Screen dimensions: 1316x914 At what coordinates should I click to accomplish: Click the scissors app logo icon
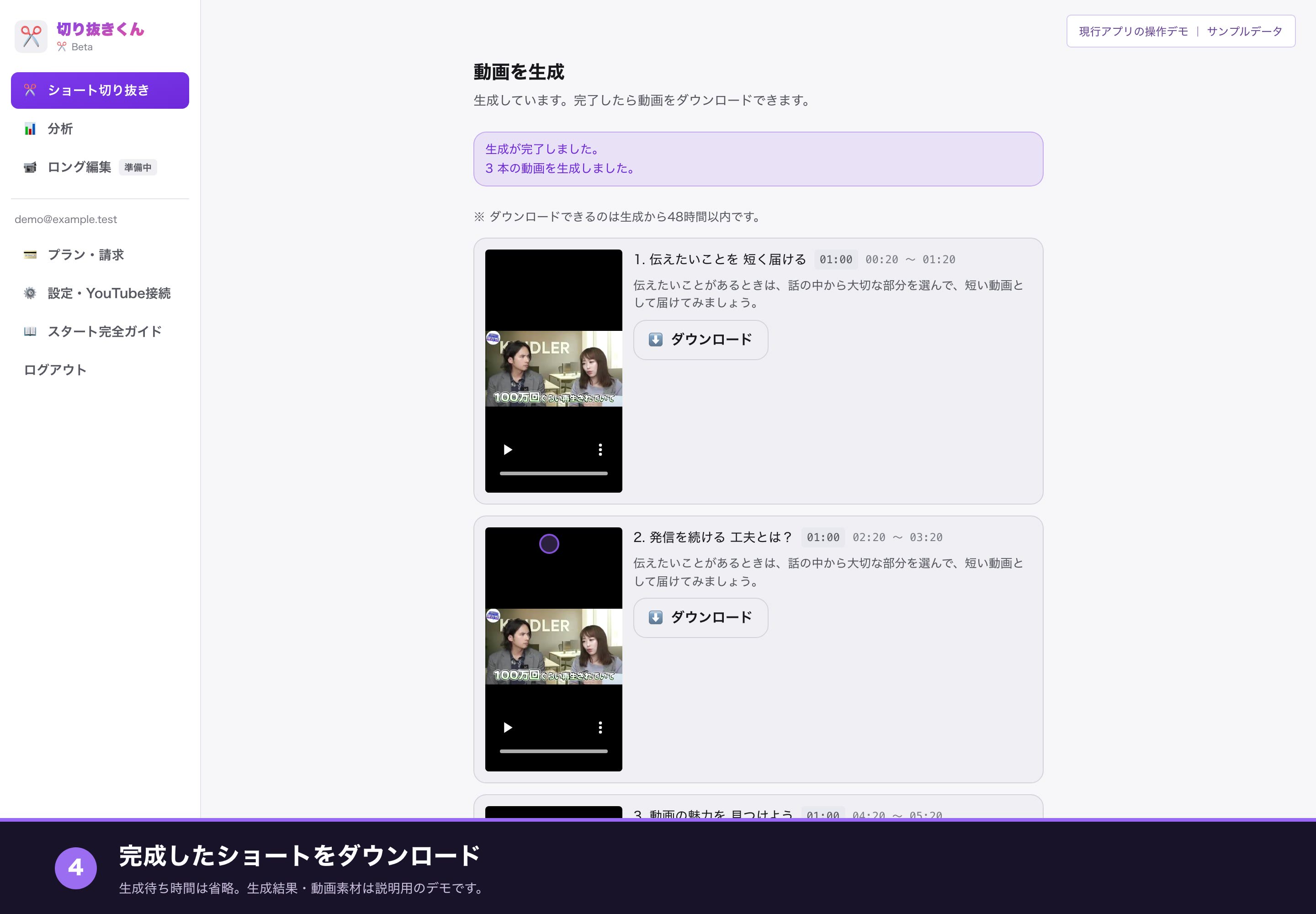(x=31, y=37)
